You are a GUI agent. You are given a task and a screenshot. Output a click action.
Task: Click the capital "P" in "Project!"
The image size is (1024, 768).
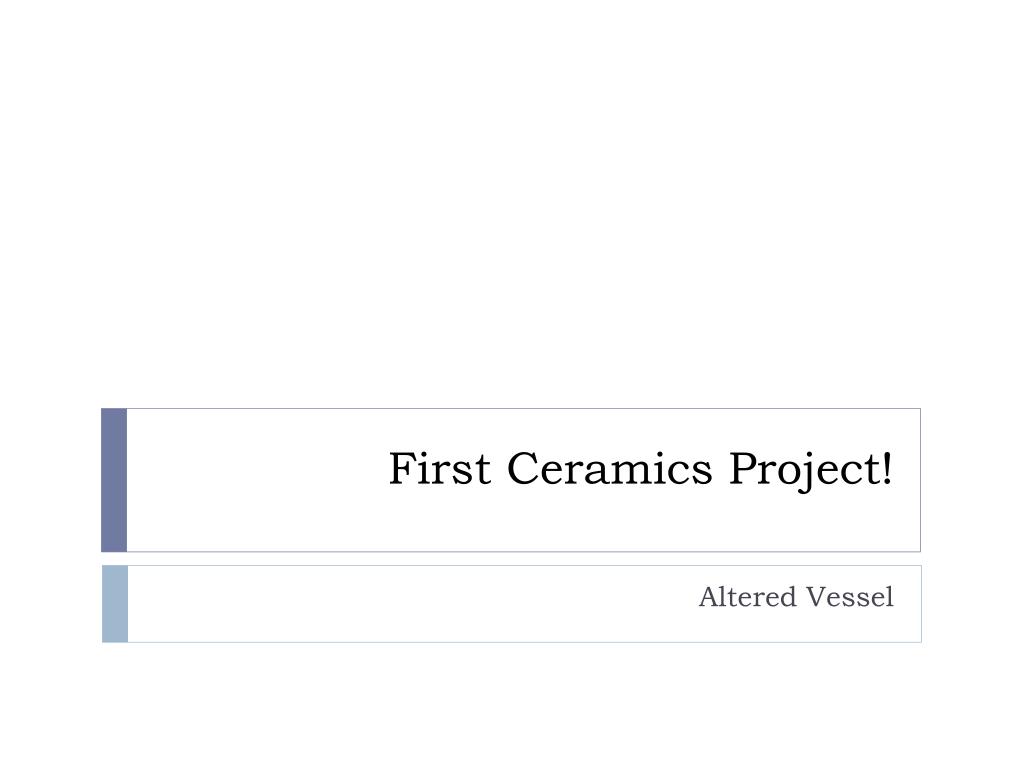[x=743, y=468]
